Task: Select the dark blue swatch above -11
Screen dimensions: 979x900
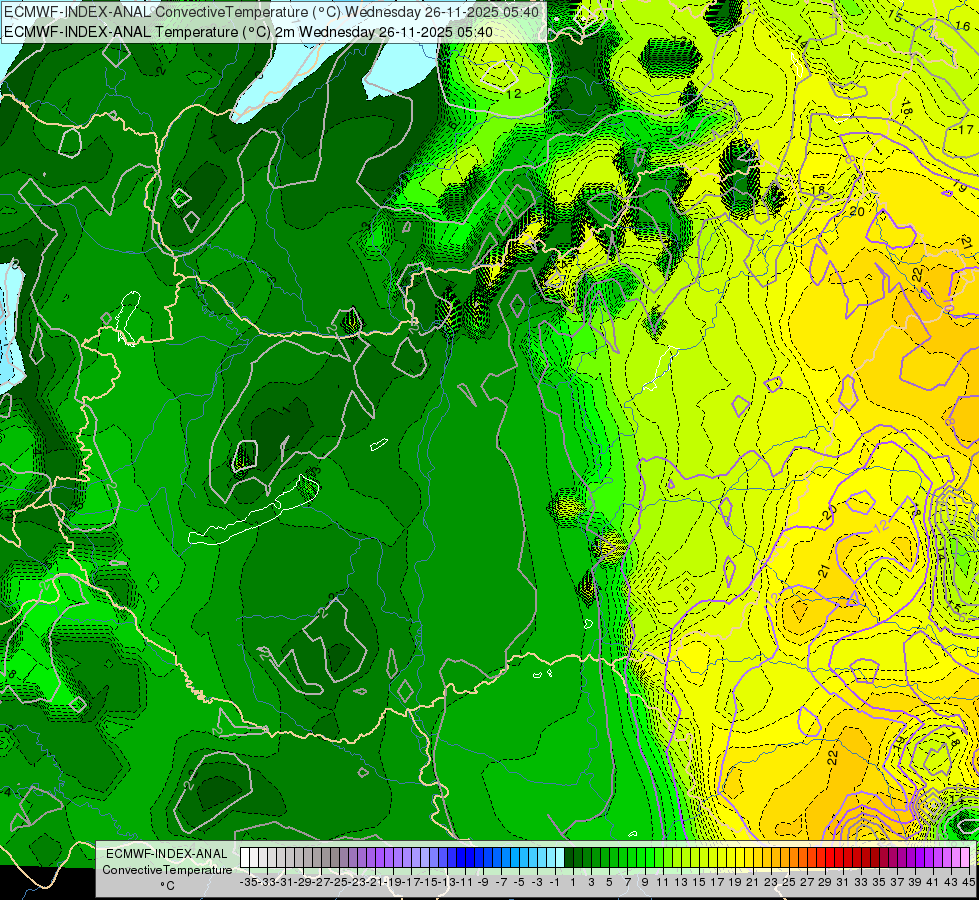Action: [x=462, y=857]
